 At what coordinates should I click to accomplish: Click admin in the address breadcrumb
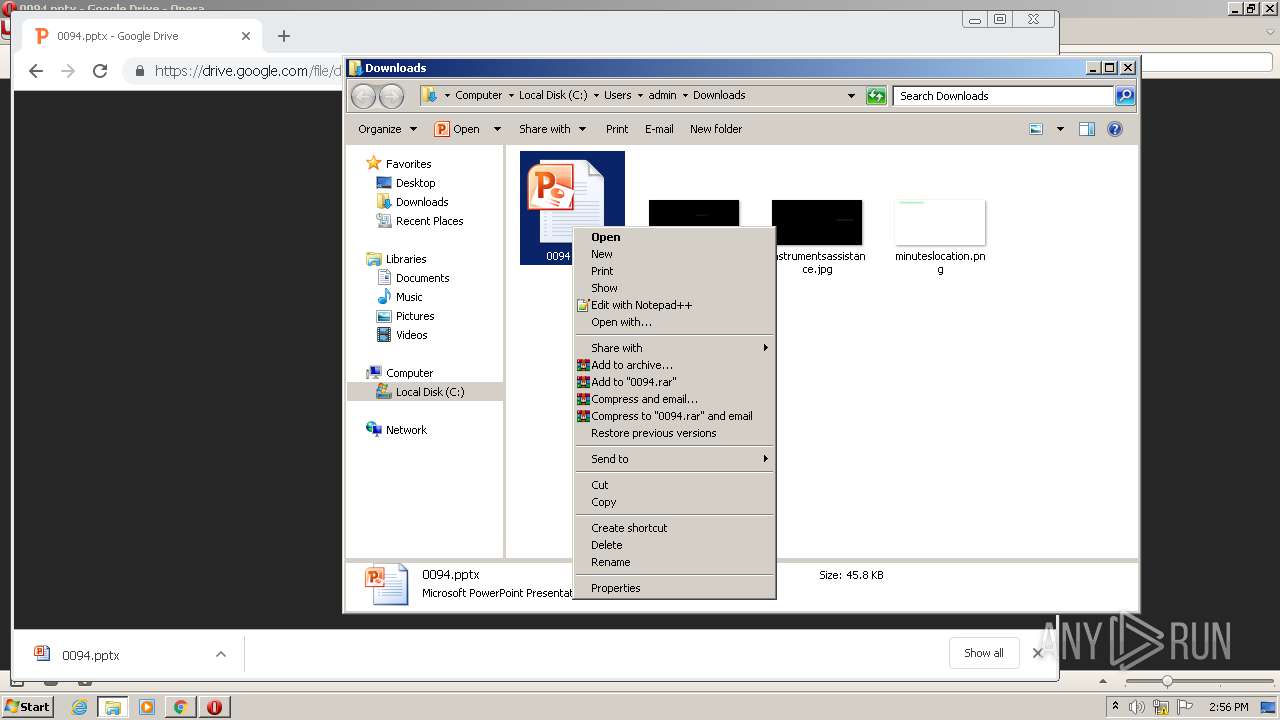coord(662,96)
